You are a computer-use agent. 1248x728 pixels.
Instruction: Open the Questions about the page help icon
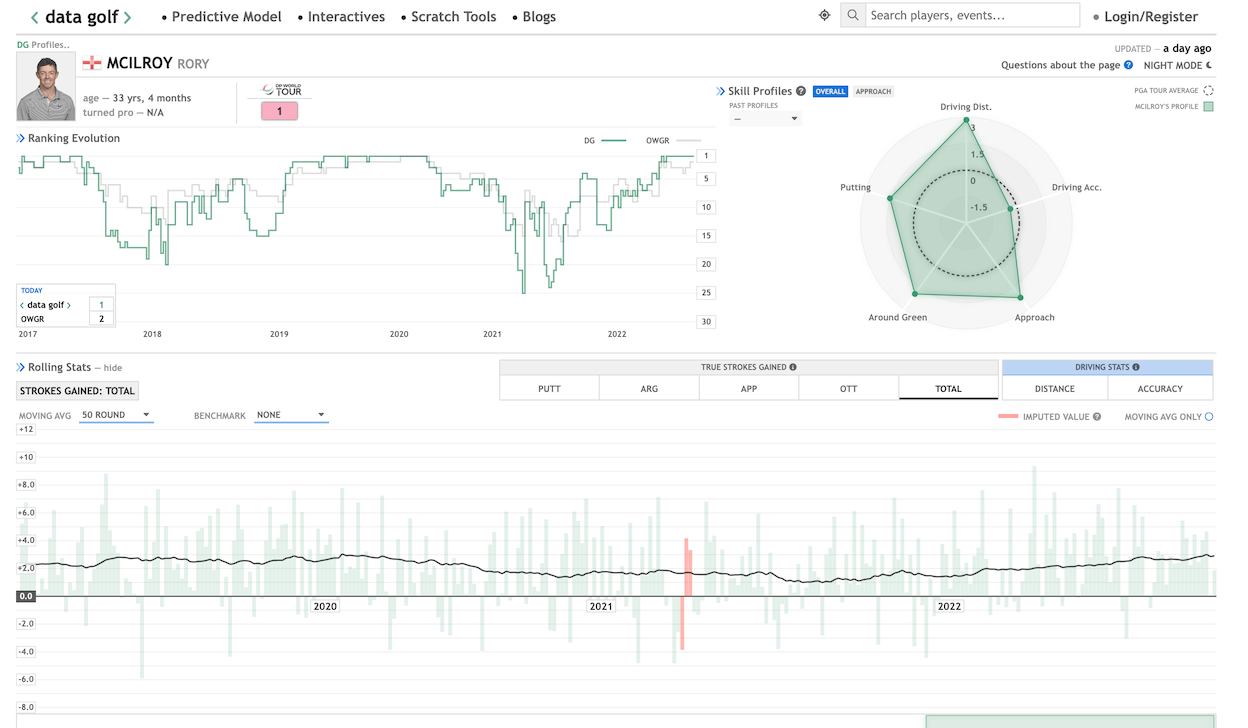click(1129, 65)
